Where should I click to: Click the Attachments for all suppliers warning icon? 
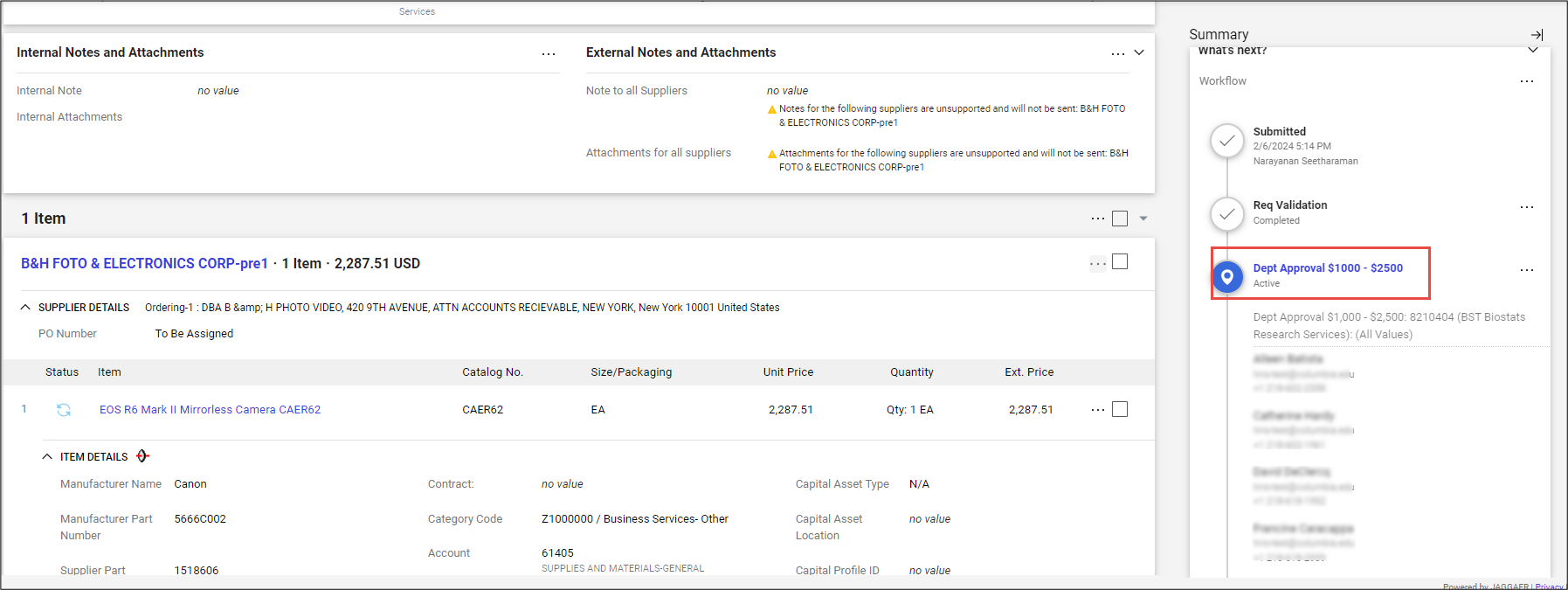tap(772, 154)
